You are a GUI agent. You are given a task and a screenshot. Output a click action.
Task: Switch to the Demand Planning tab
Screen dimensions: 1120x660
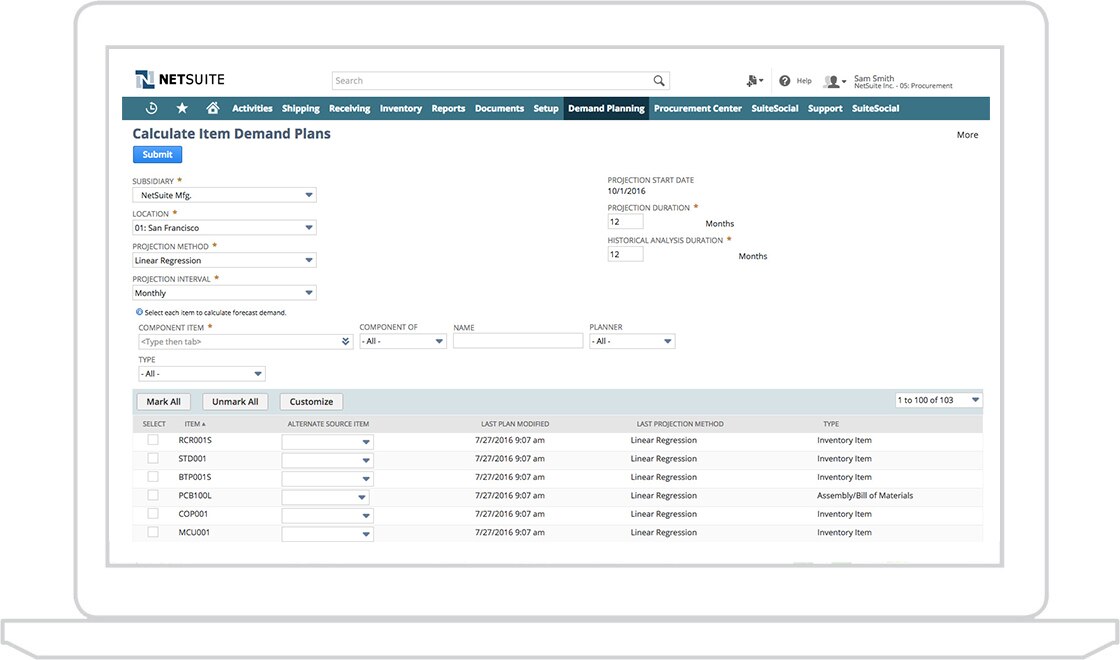606,107
